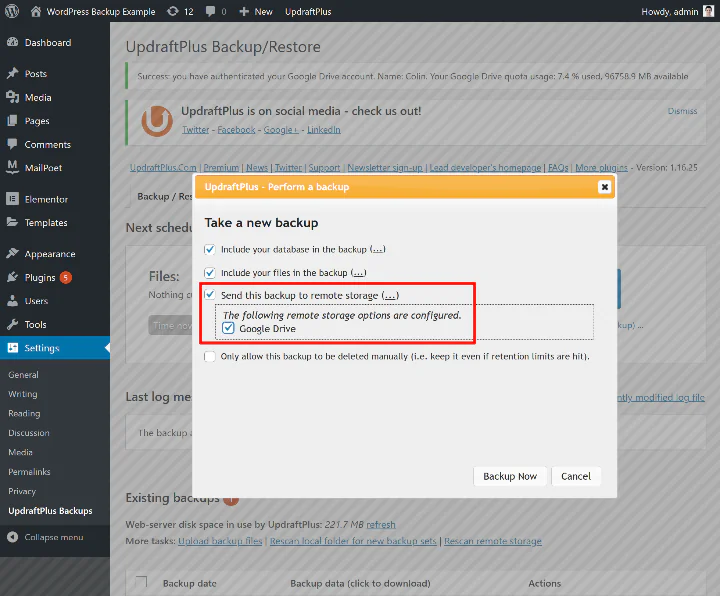Image resolution: width=720 pixels, height=596 pixels.
Task: Click the Tools wrench icon
Action: tap(12, 324)
